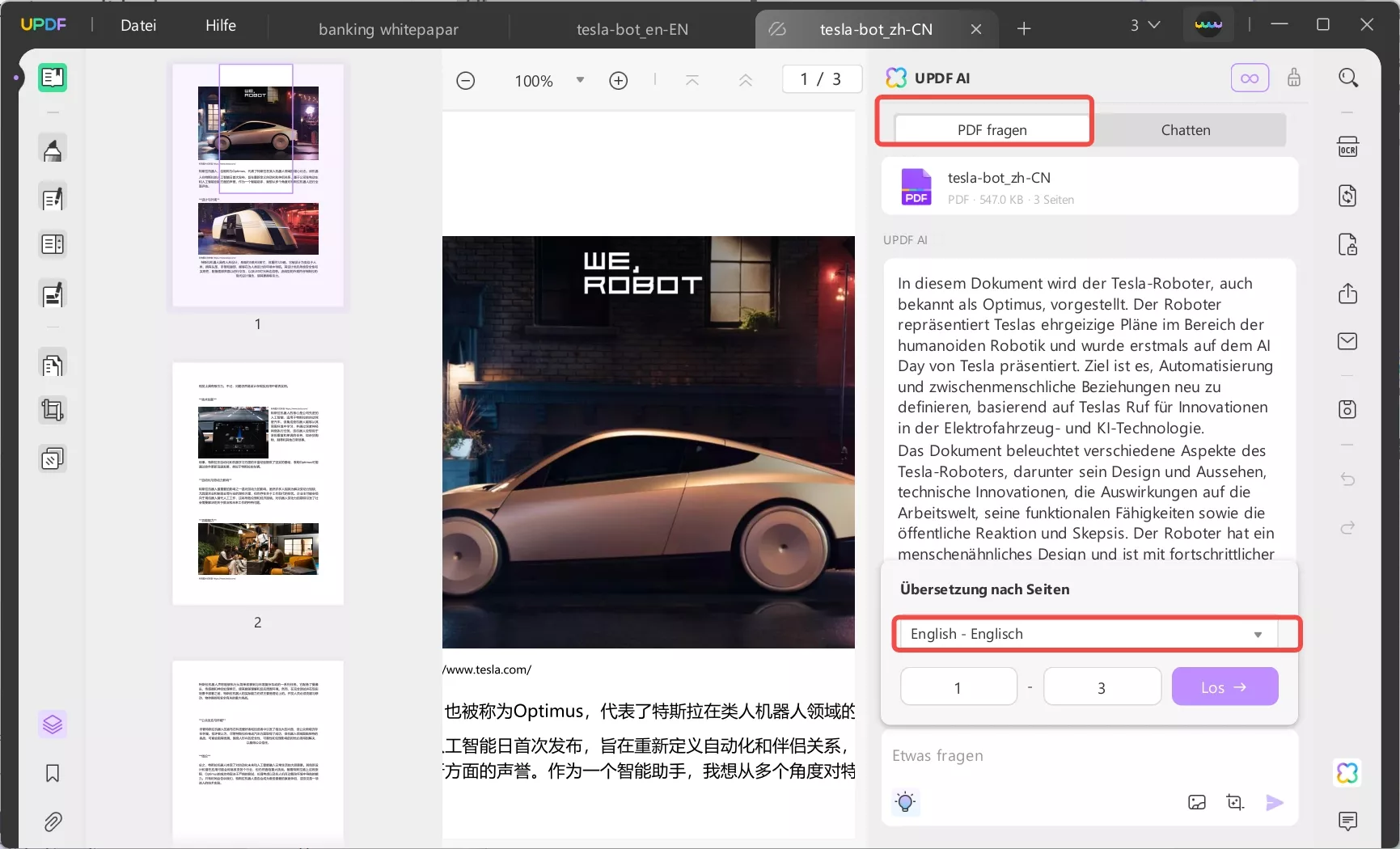Image resolution: width=1400 pixels, height=849 pixels.
Task: Click the Los translate button
Action: [x=1224, y=687]
